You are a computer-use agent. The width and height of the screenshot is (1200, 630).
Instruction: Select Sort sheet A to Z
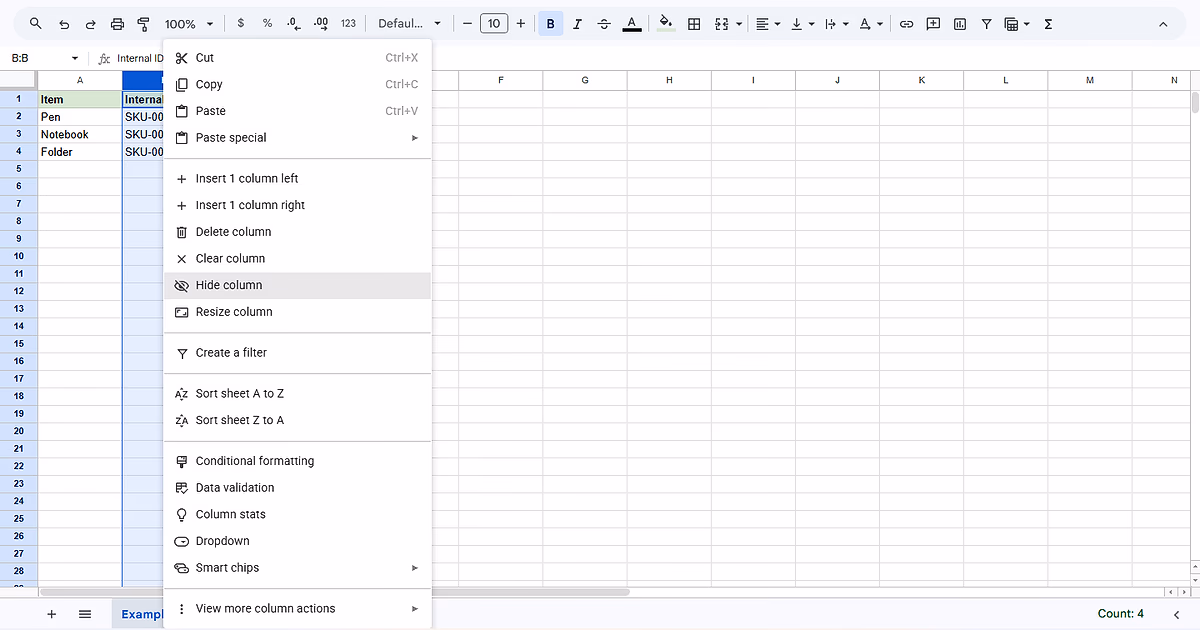[x=297, y=394]
